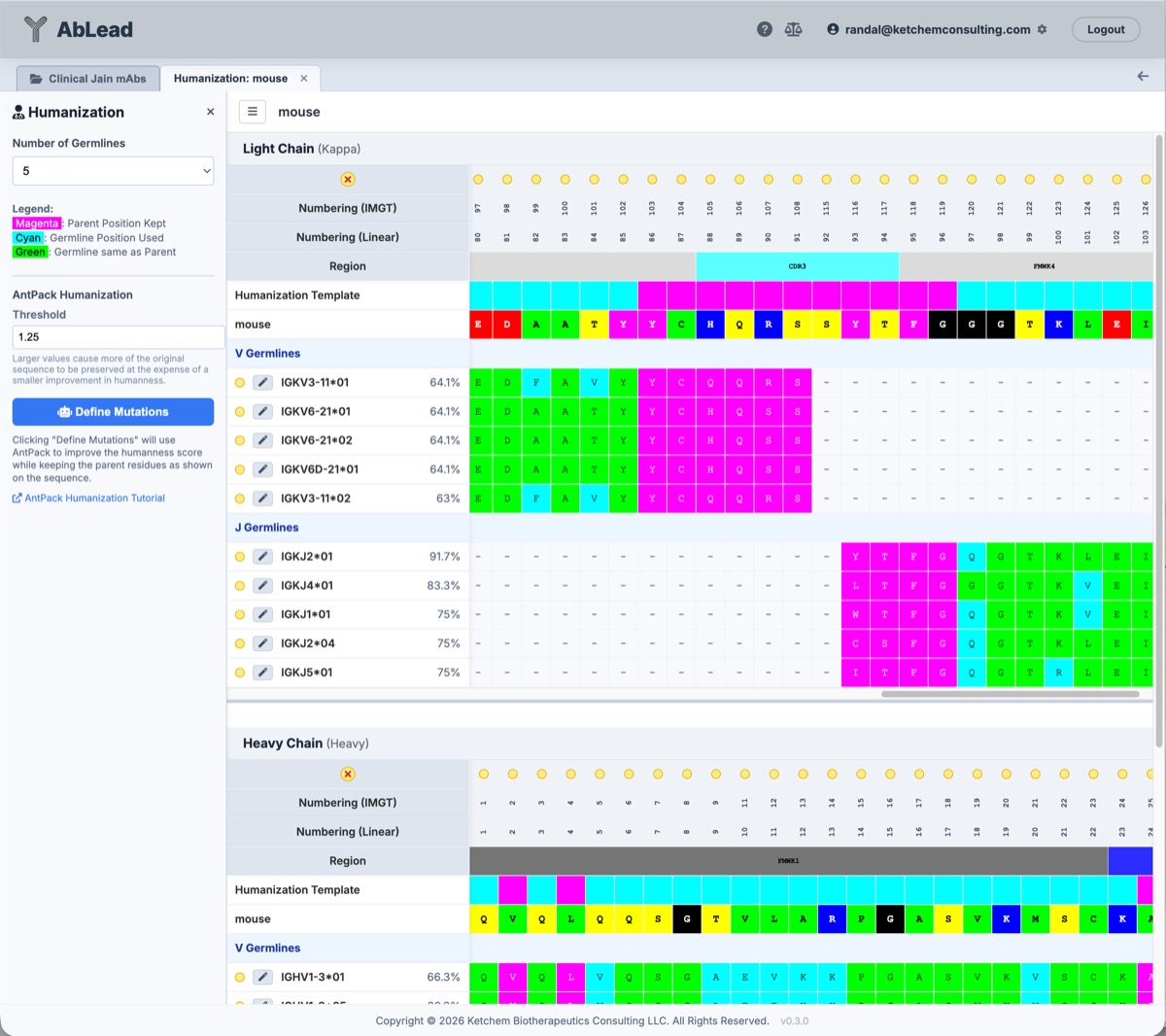Click the AntPack Threshold input field

[x=118, y=337]
